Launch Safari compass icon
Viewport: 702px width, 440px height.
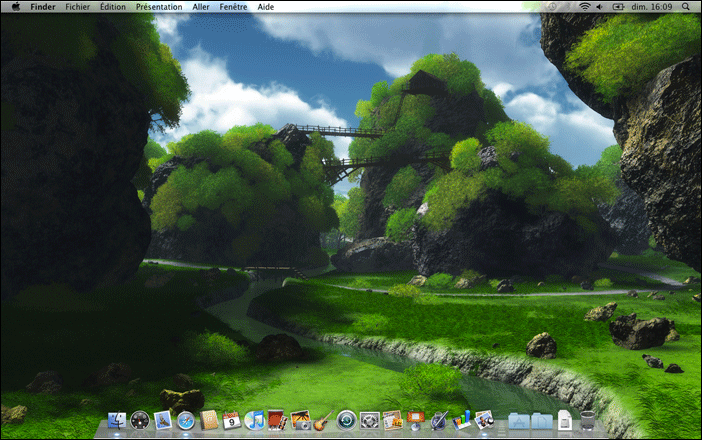coord(186,421)
